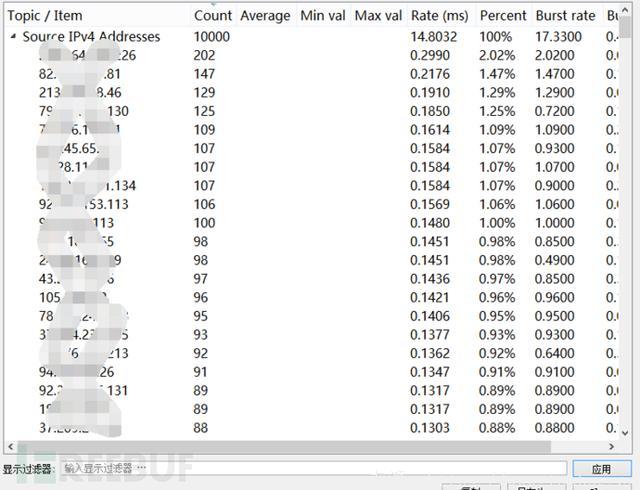Select the percent cell 1.25%
Viewport: 640px width, 490px height.
pyautogui.click(x=497, y=111)
